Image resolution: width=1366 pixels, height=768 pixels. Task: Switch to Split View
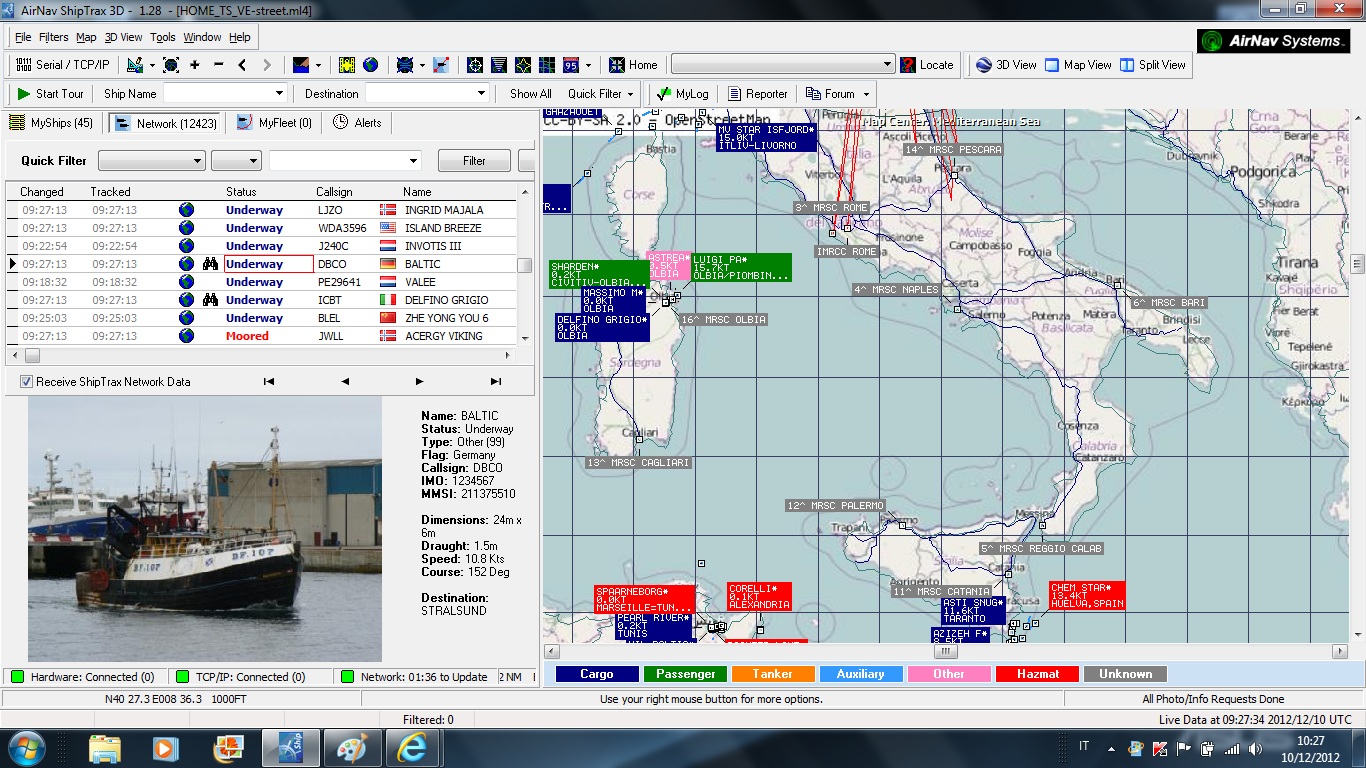1153,65
